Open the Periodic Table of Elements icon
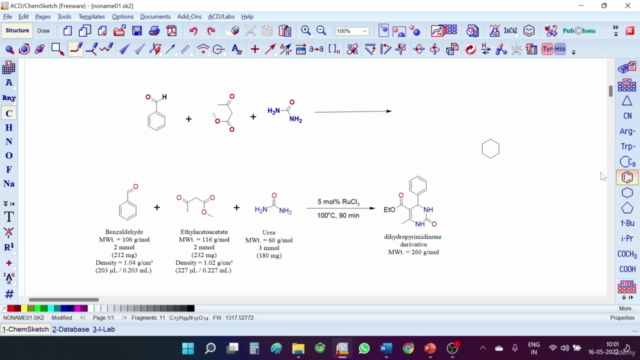Image resolution: width=640 pixels, height=360 pixels. click(x=9, y=68)
